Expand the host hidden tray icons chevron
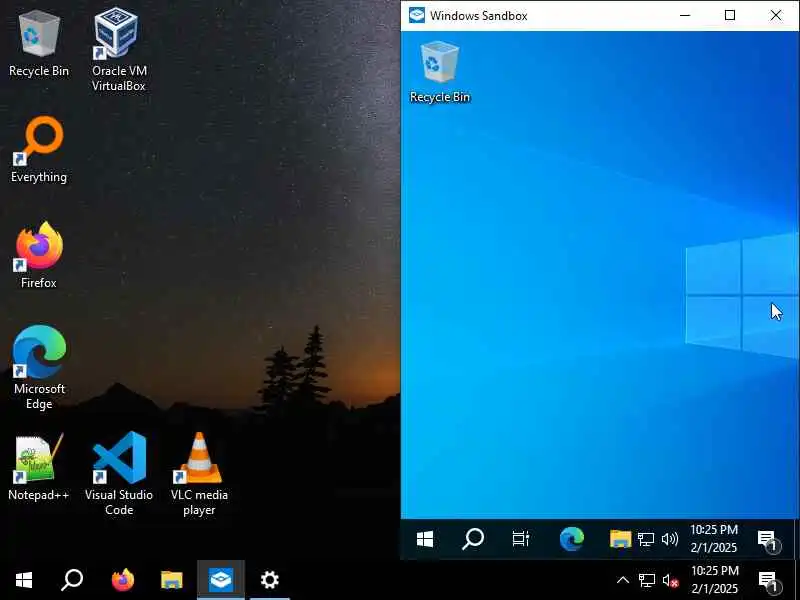This screenshot has height=600, width=800. pyautogui.click(x=622, y=580)
